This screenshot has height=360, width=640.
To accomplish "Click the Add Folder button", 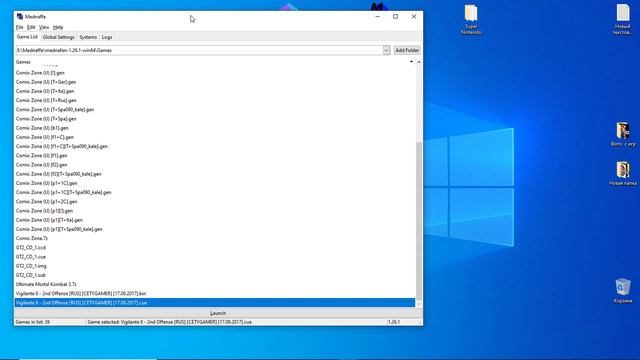I will [x=407, y=50].
